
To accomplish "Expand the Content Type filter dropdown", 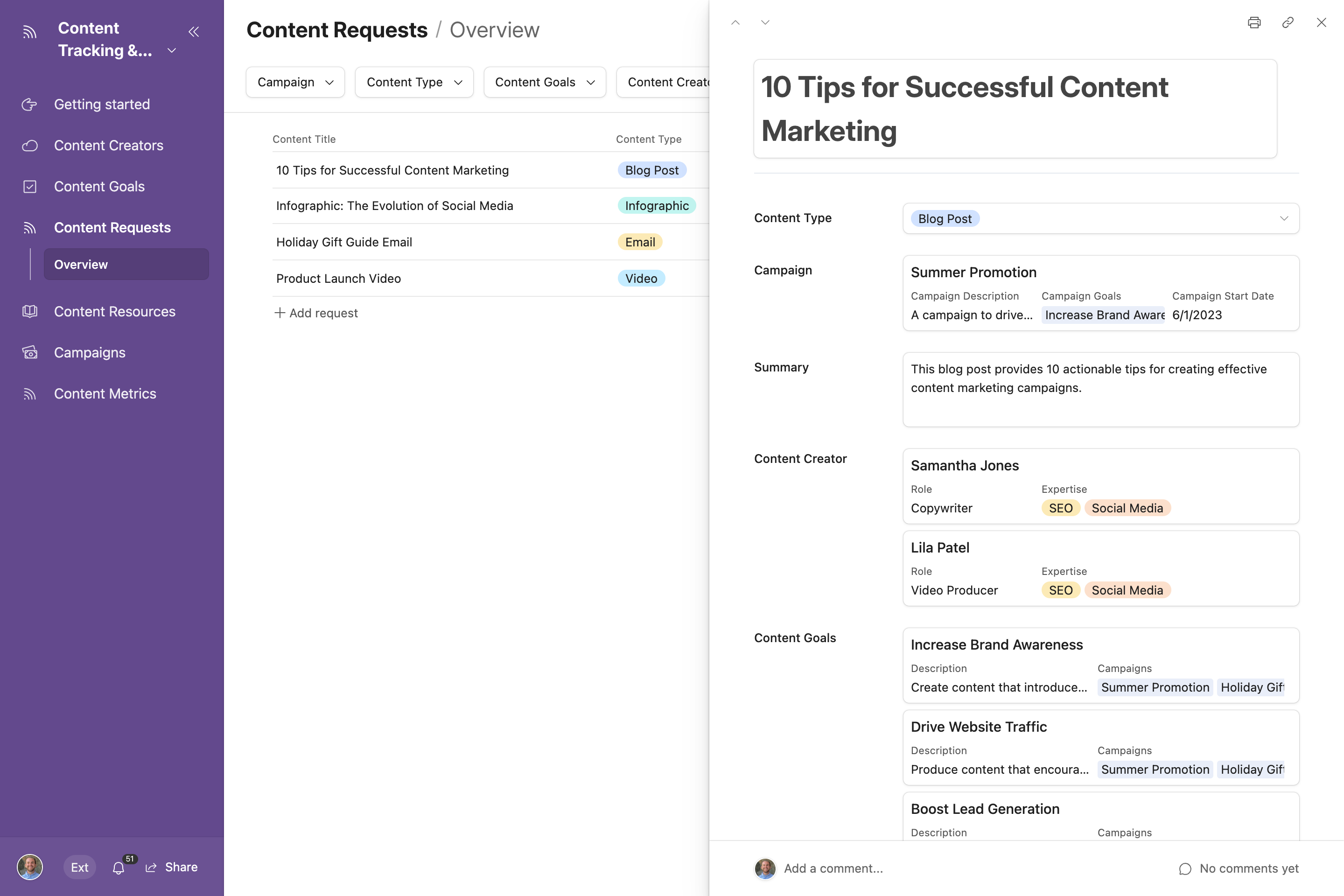I will [414, 82].
